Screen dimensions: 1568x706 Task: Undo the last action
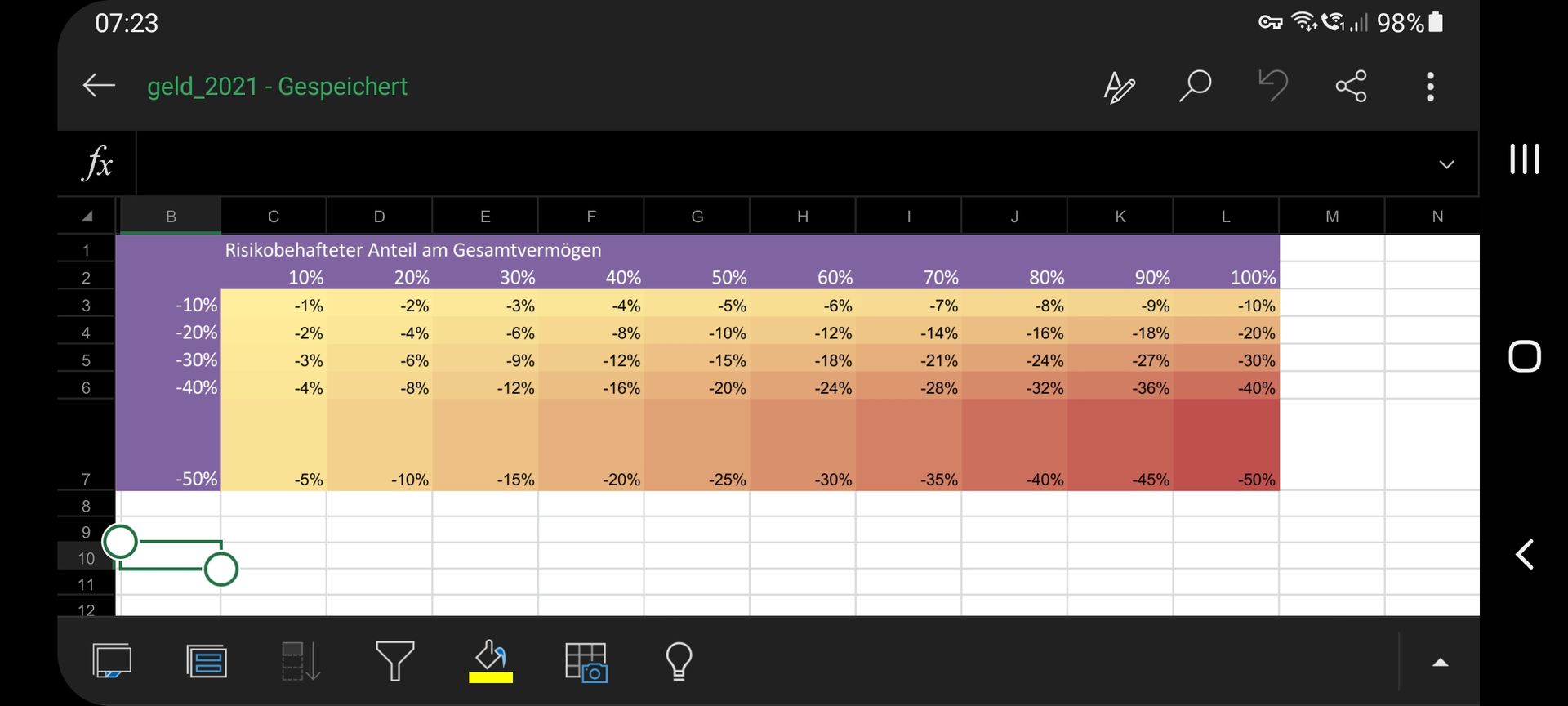(1272, 86)
